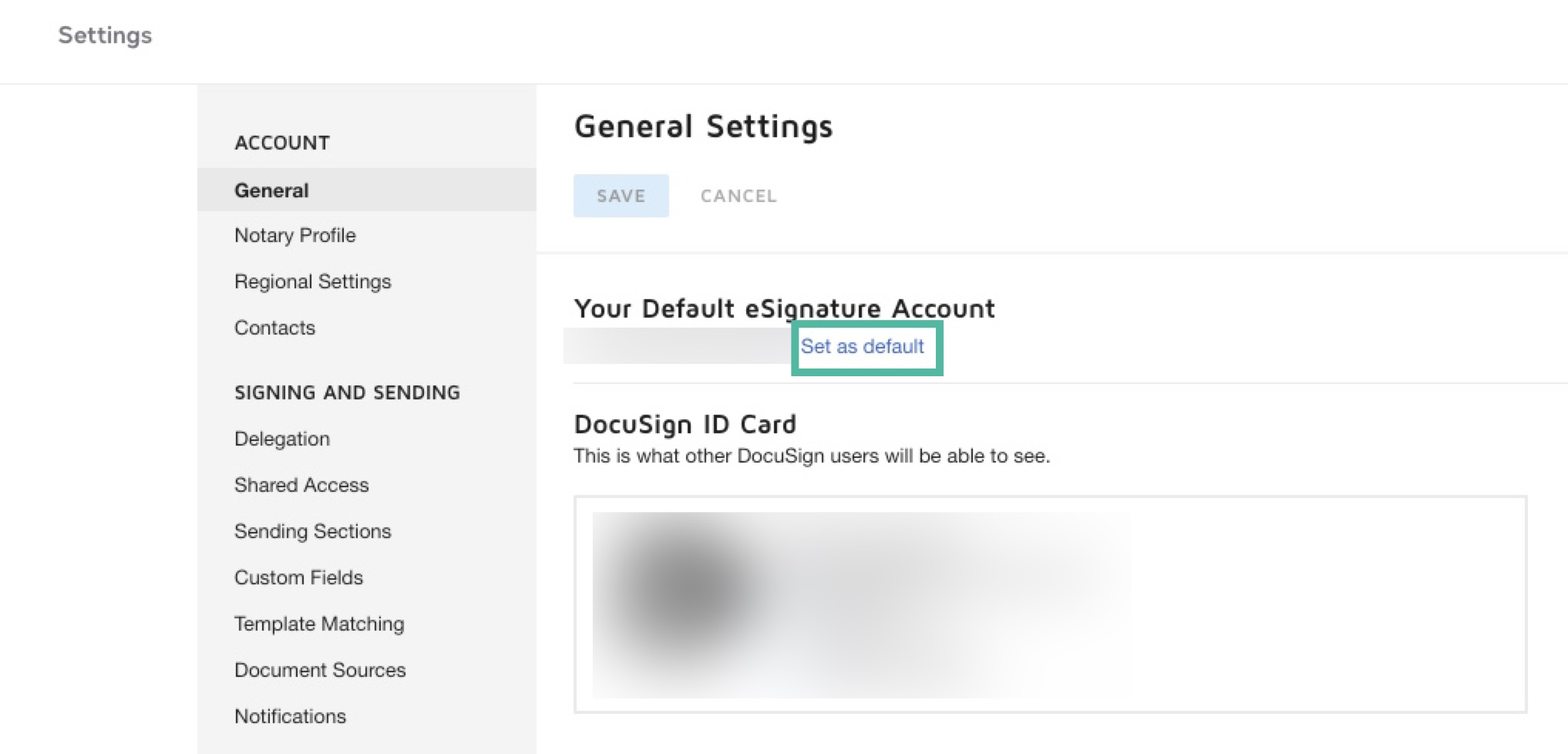The image size is (1568, 754).
Task: Click the ACCOUNT section header
Action: click(x=282, y=142)
